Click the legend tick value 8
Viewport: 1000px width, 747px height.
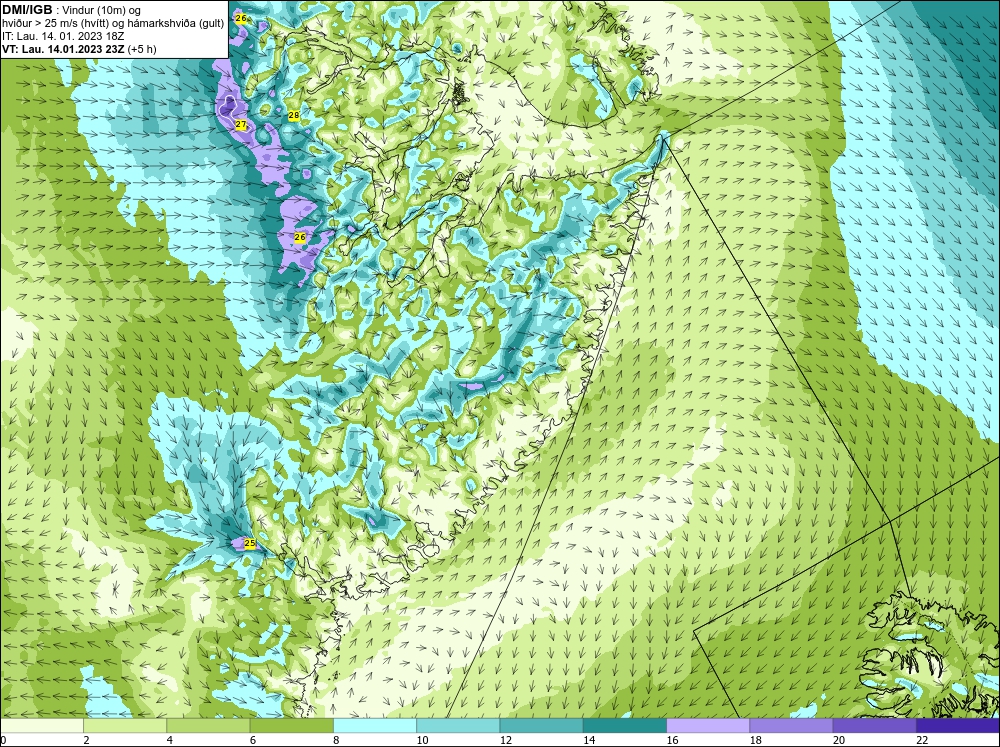tap(336, 740)
